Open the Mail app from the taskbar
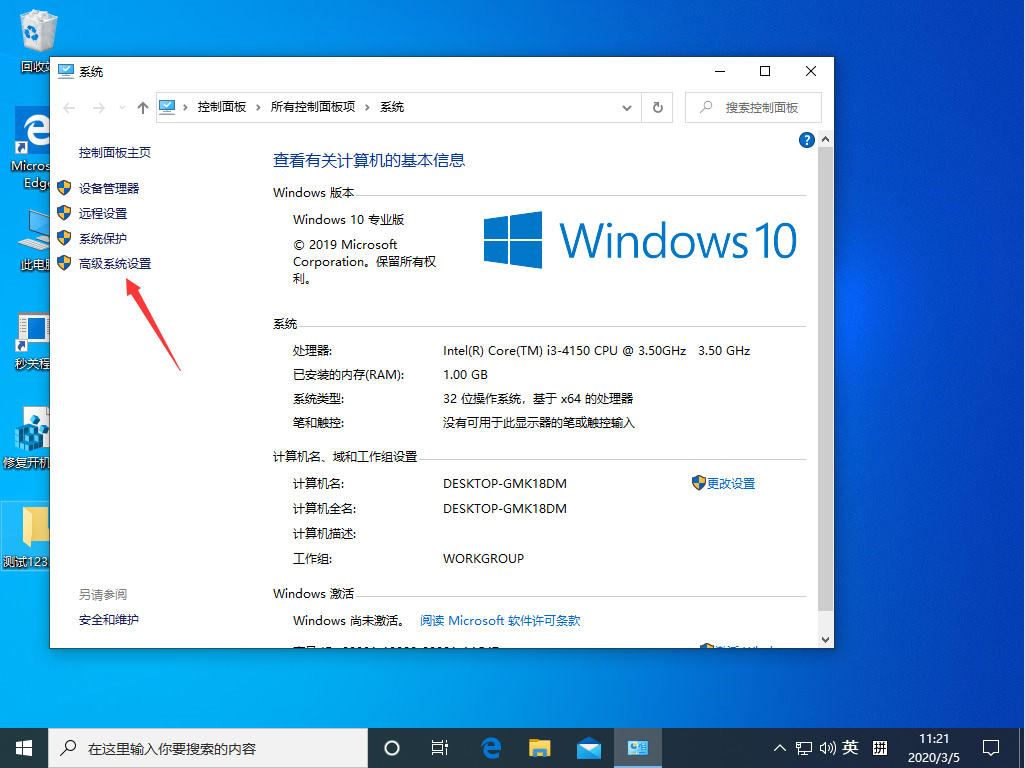This screenshot has height=768, width=1025. coord(589,747)
